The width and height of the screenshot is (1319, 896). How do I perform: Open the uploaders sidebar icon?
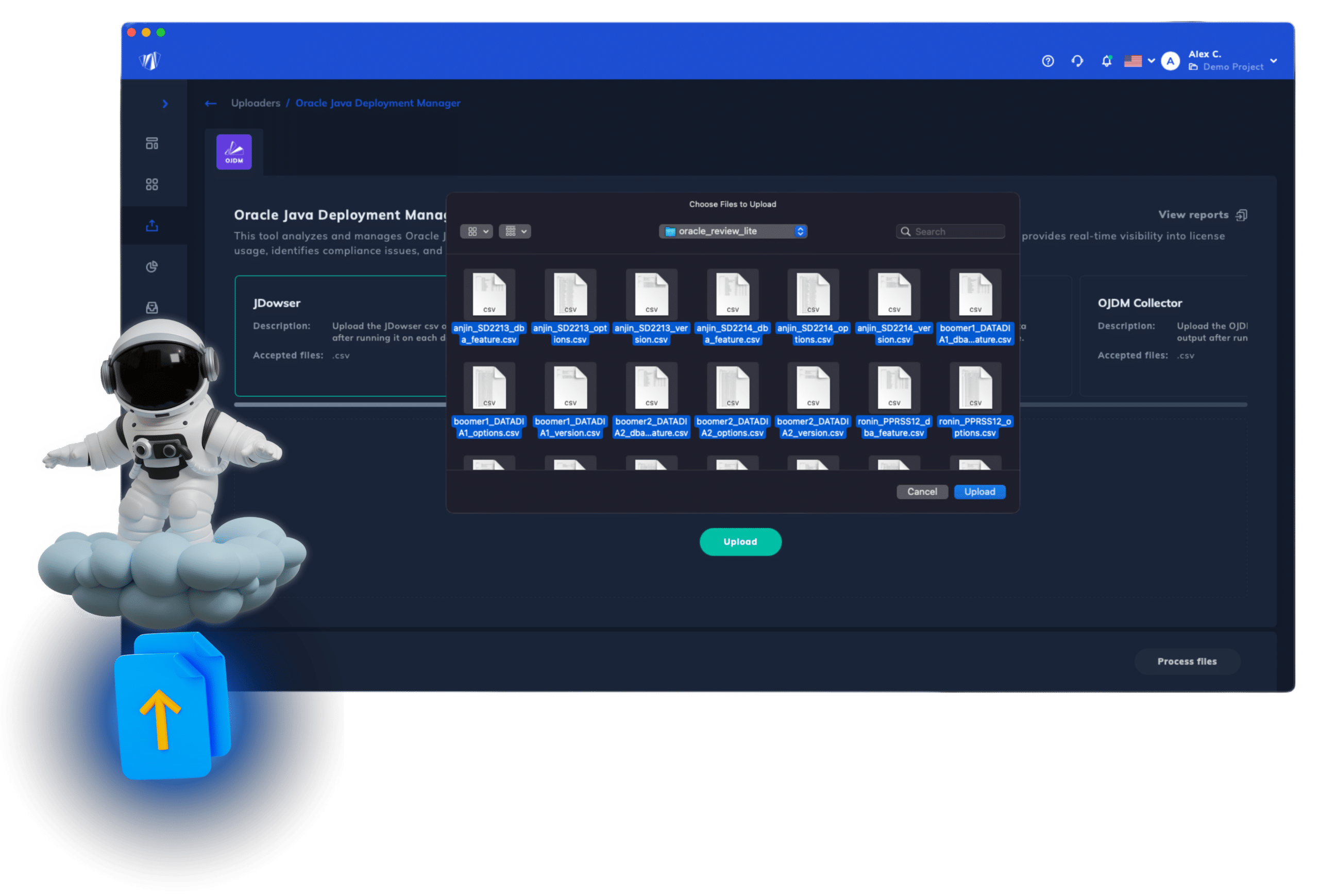[x=151, y=226]
